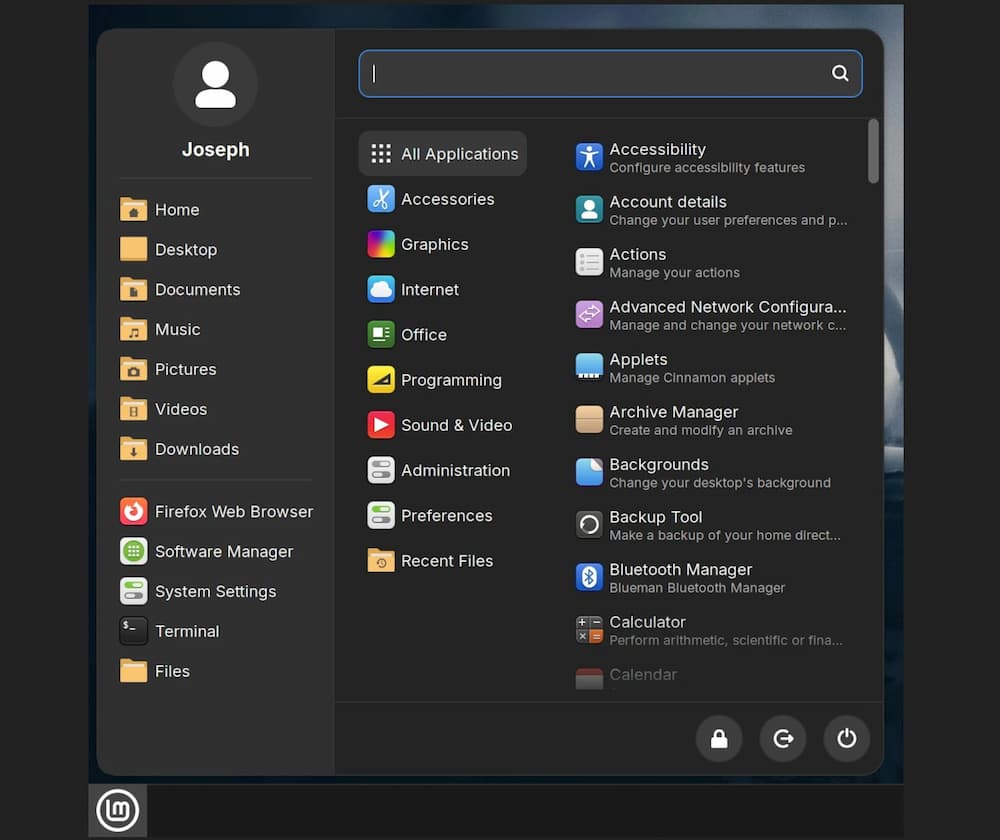The image size is (1000, 840).
Task: Click the applications list scrollbar
Action: click(873, 151)
